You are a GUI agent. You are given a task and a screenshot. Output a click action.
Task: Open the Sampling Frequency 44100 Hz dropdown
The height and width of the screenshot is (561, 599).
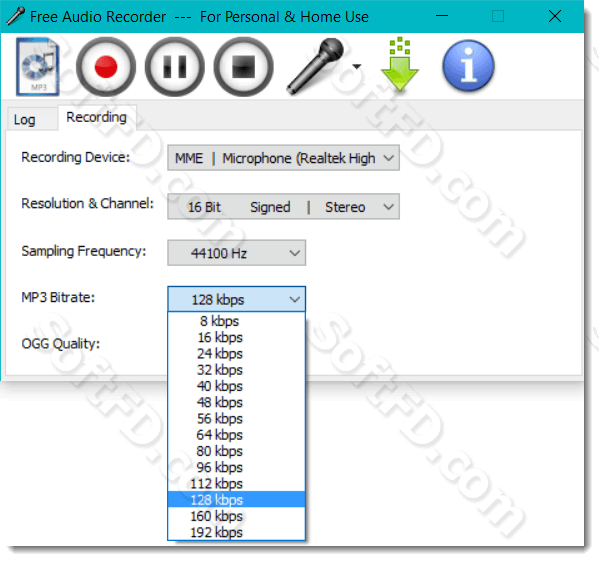pos(236,253)
